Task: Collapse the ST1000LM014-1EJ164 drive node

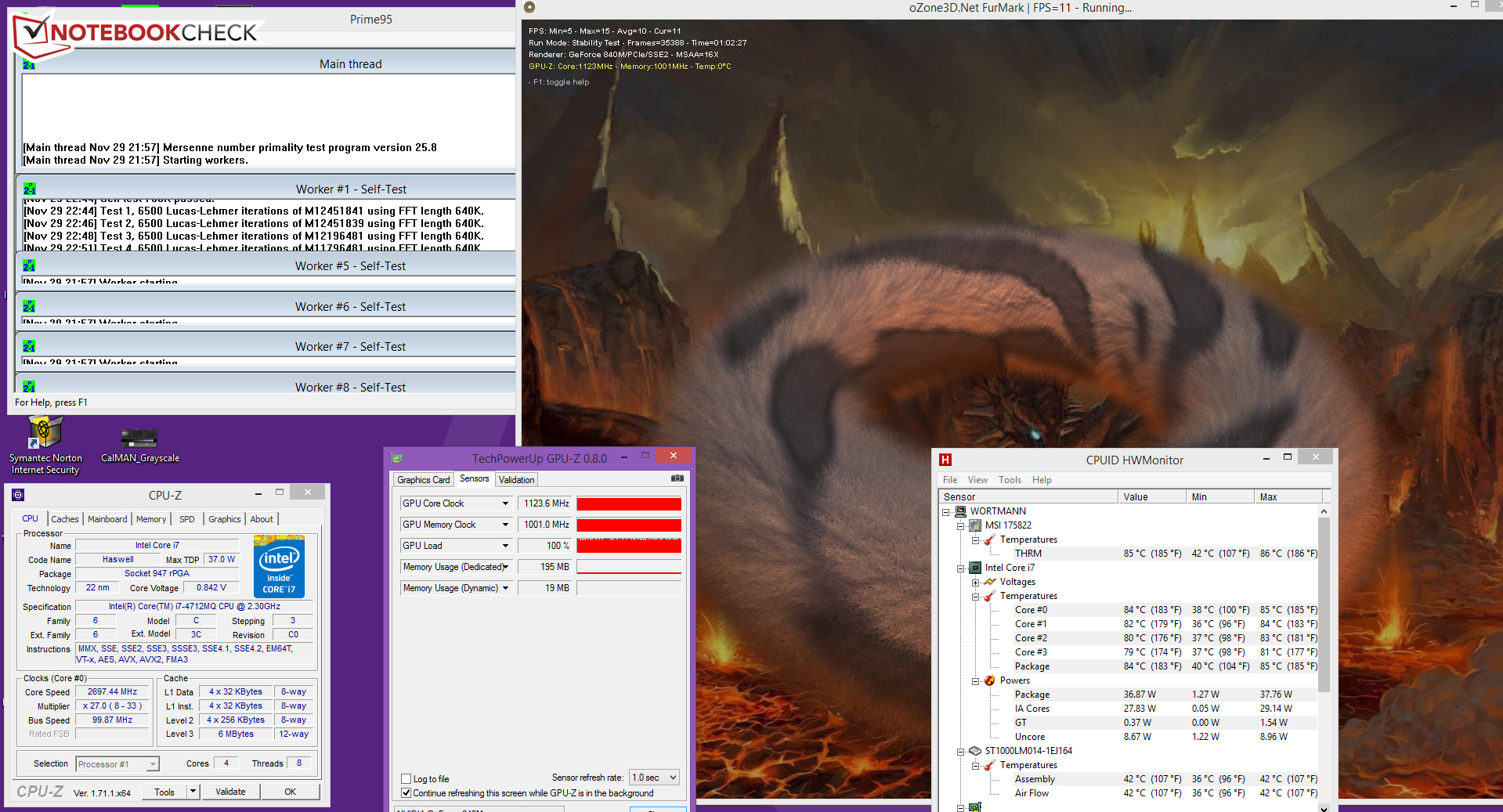Action: tap(960, 751)
